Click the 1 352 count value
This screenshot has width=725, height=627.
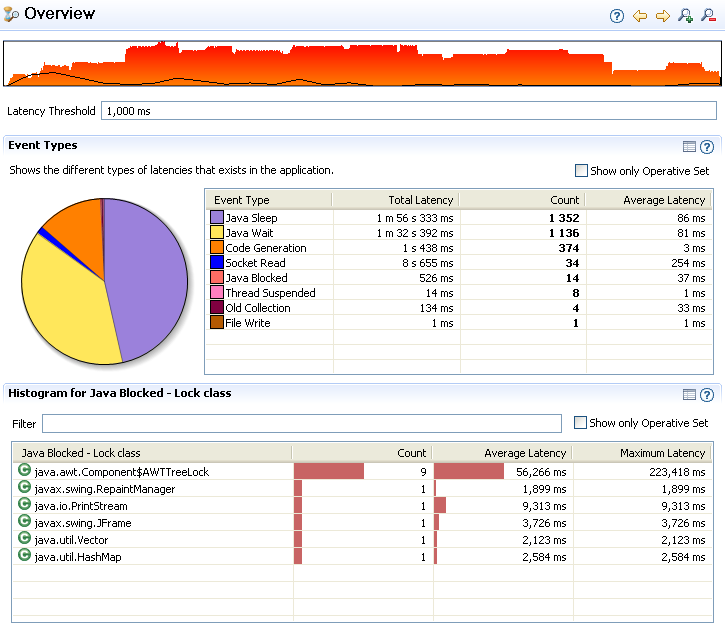[x=564, y=218]
